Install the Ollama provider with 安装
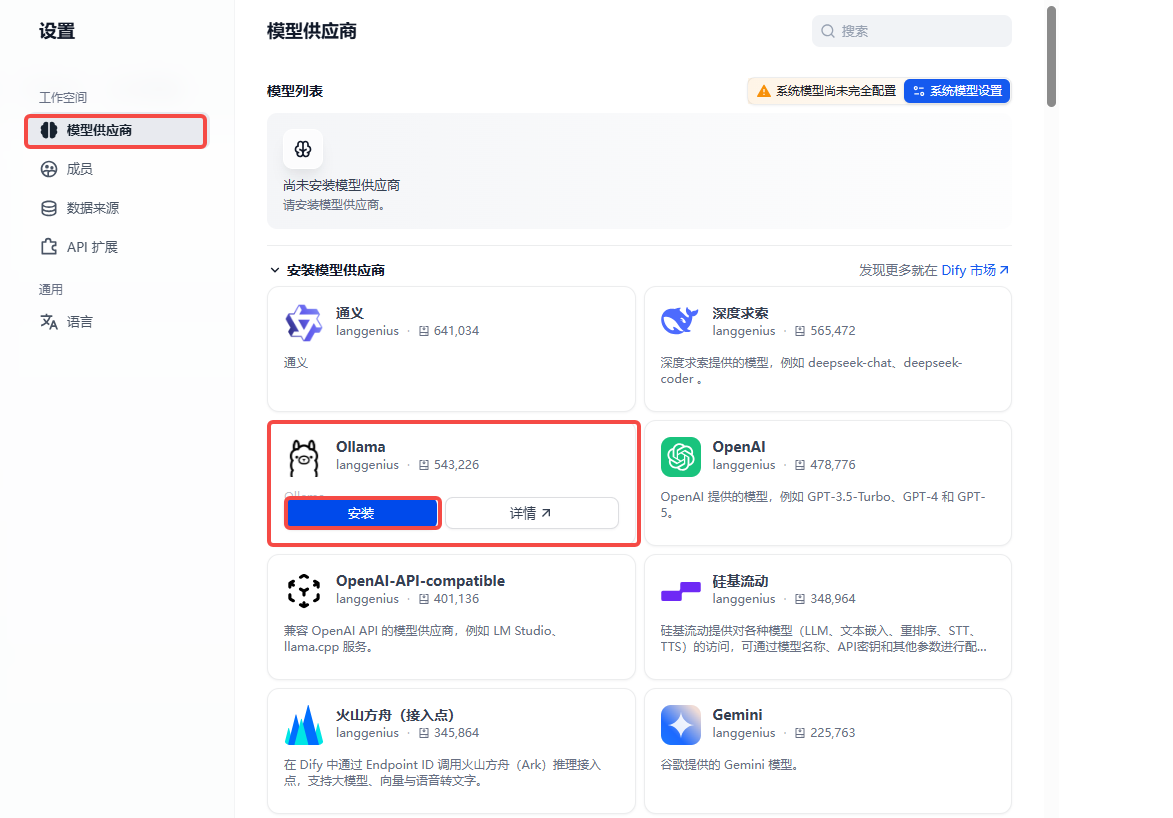This screenshot has height=818, width=1173. [361, 513]
